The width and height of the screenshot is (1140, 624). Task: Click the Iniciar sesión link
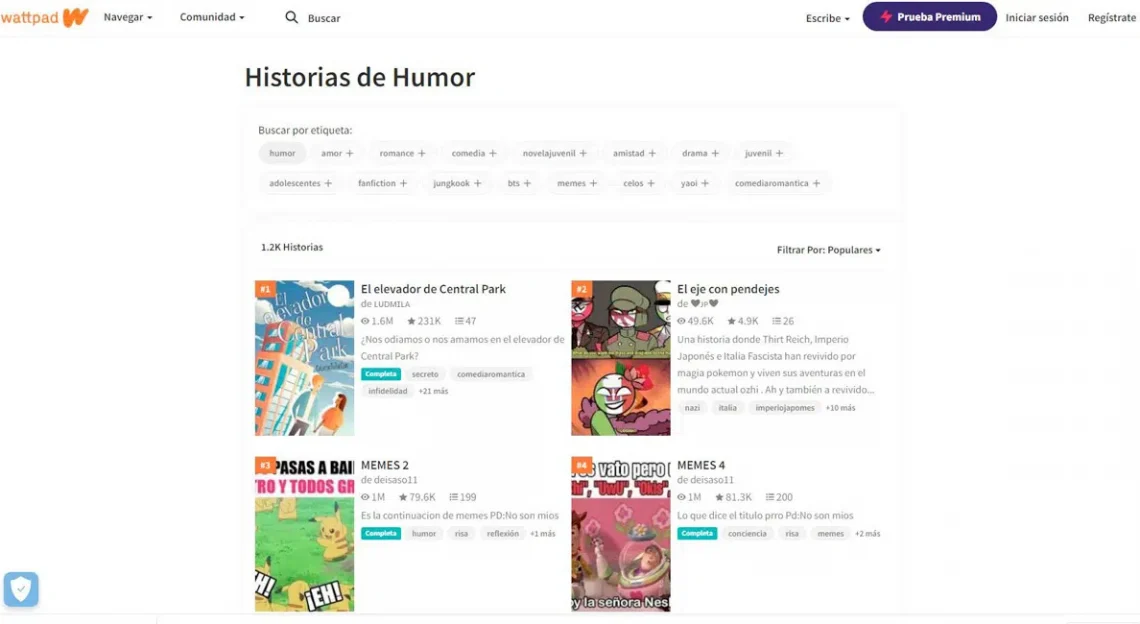click(1037, 17)
